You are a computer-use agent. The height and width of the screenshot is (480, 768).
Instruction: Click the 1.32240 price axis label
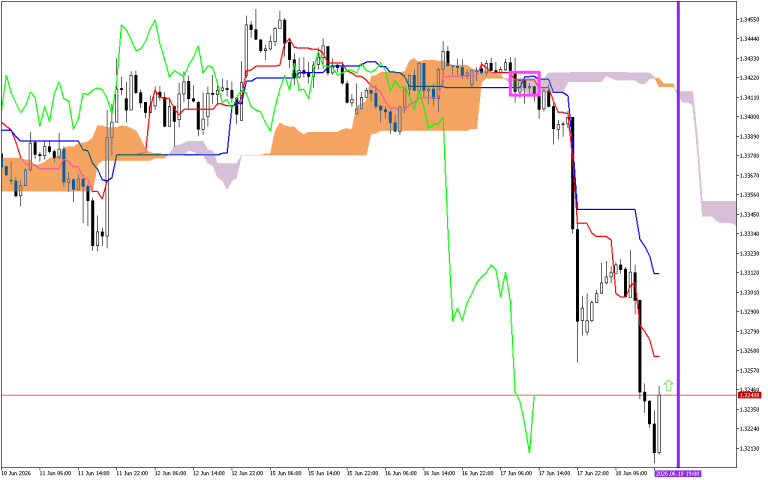(750, 429)
